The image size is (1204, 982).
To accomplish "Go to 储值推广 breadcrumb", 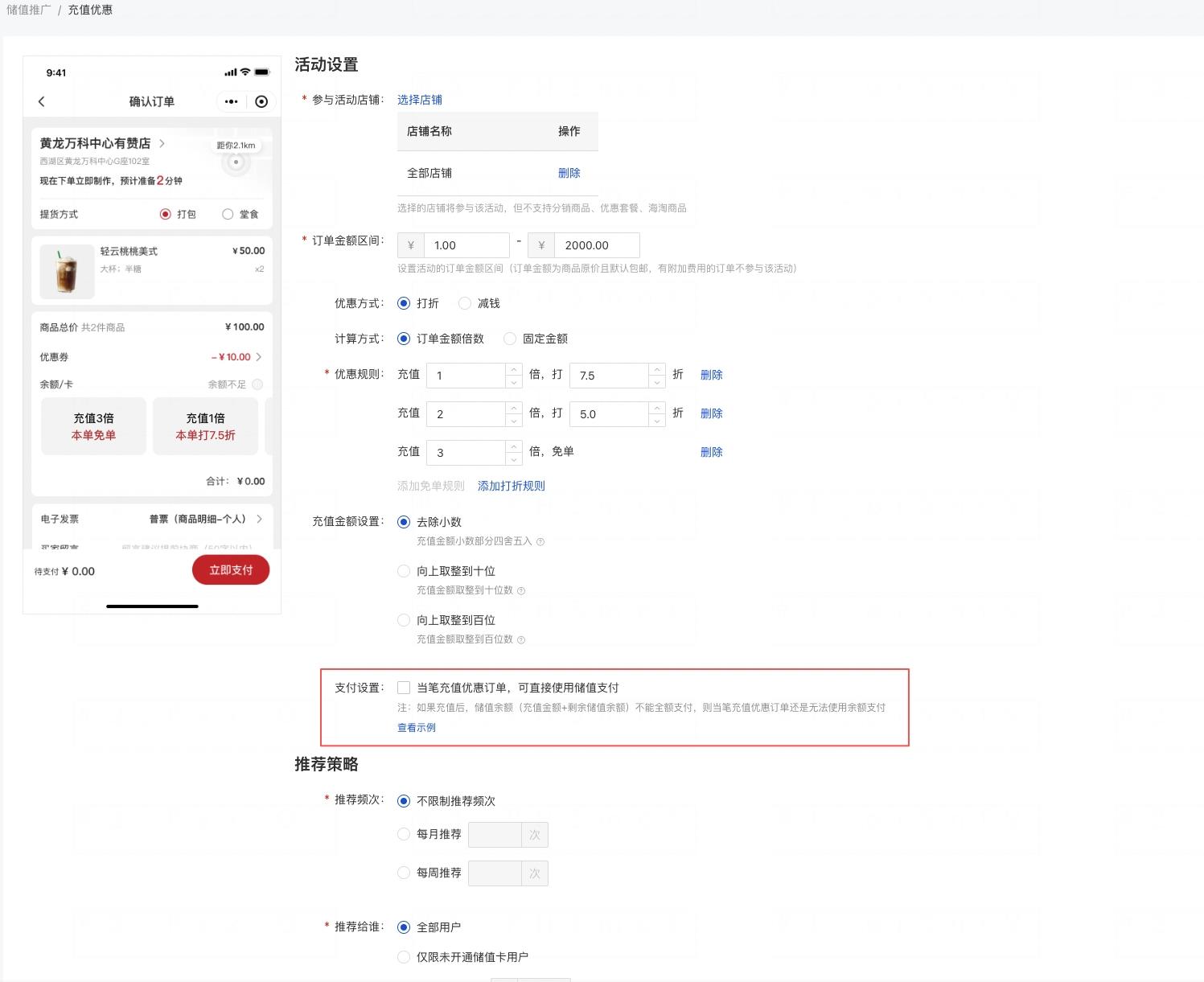I will (29, 10).
